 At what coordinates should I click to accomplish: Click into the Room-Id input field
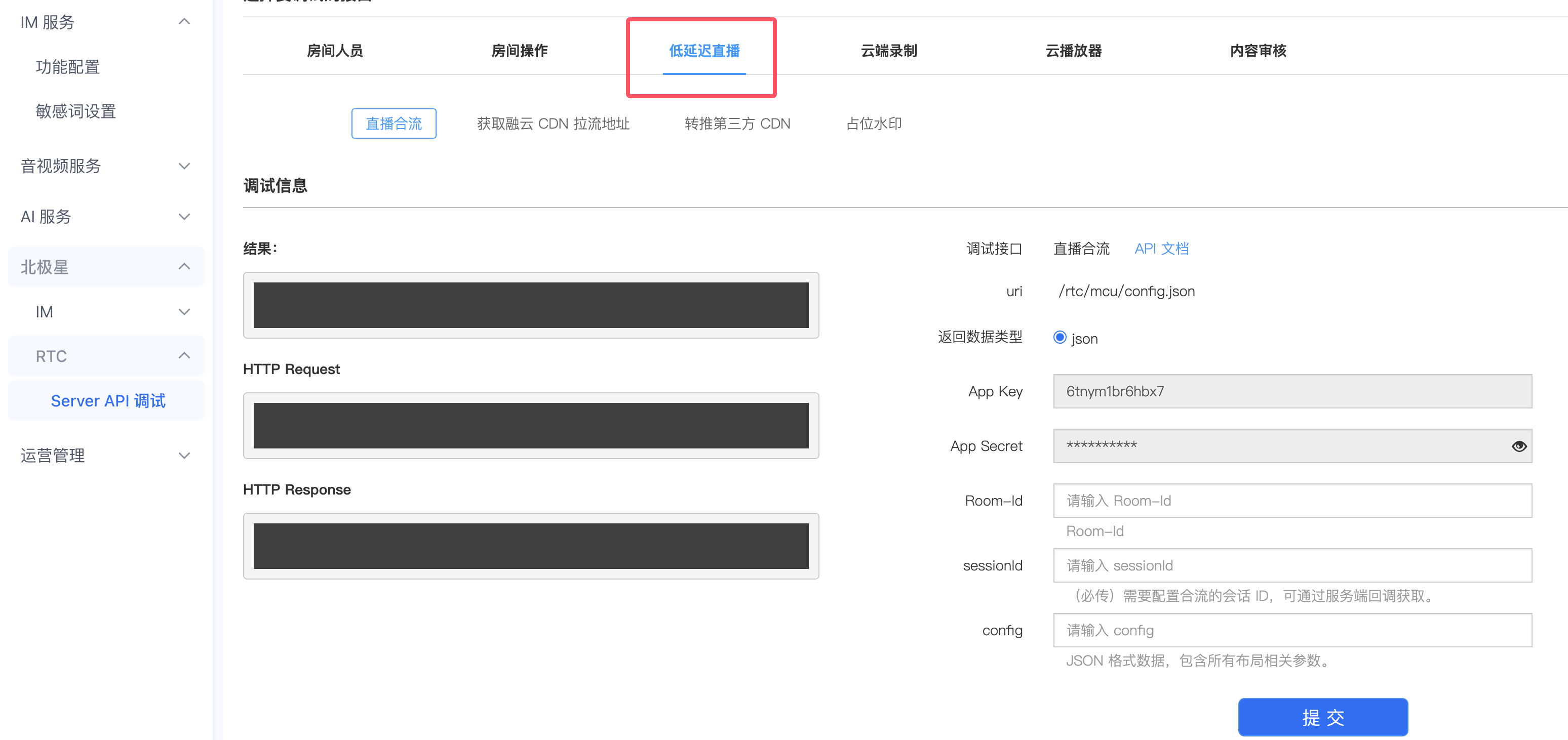1292,501
